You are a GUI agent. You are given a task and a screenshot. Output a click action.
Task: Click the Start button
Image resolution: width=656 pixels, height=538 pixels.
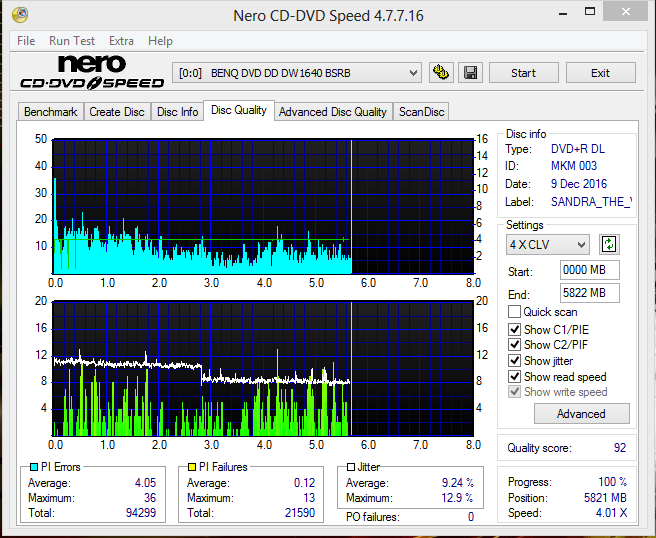[x=523, y=73]
